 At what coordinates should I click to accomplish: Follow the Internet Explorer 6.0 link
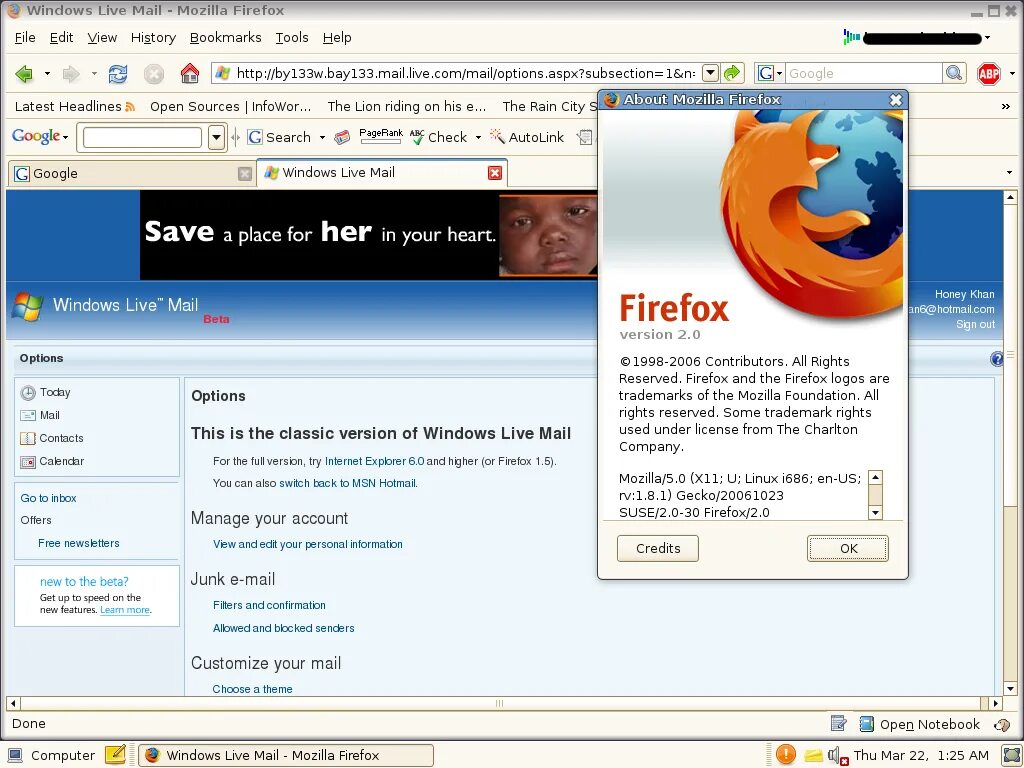tap(374, 461)
